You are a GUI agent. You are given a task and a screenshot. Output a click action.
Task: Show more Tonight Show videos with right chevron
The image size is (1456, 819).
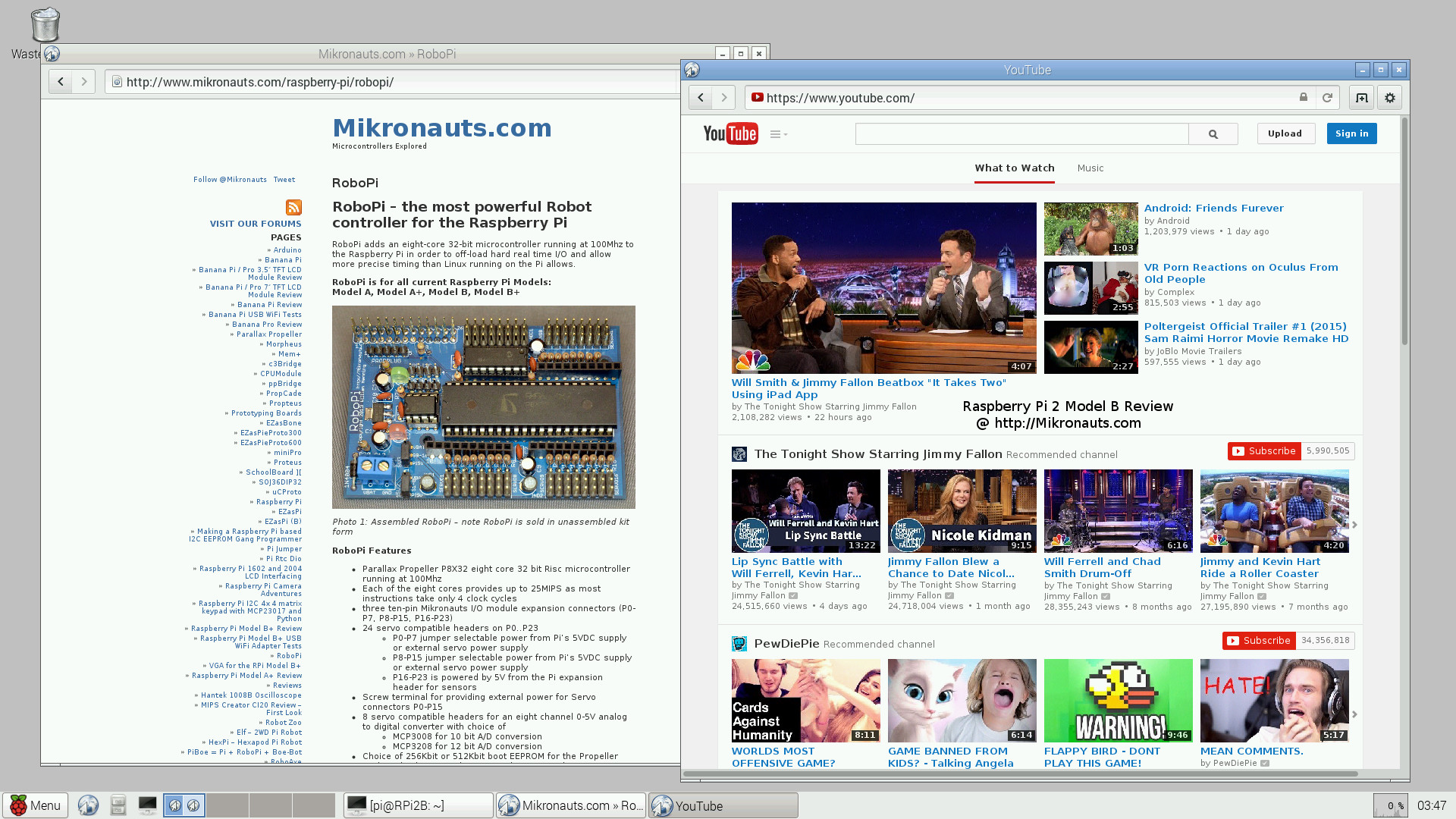(1354, 525)
